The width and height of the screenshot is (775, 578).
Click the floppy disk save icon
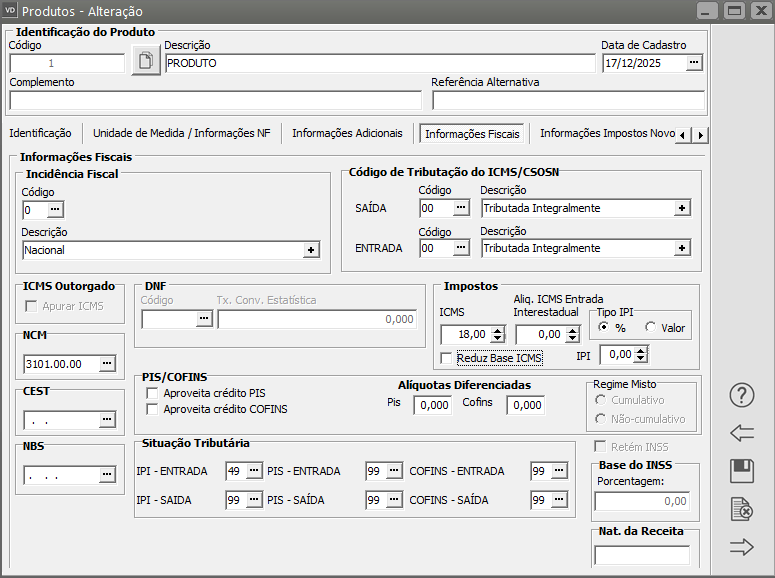[741, 471]
